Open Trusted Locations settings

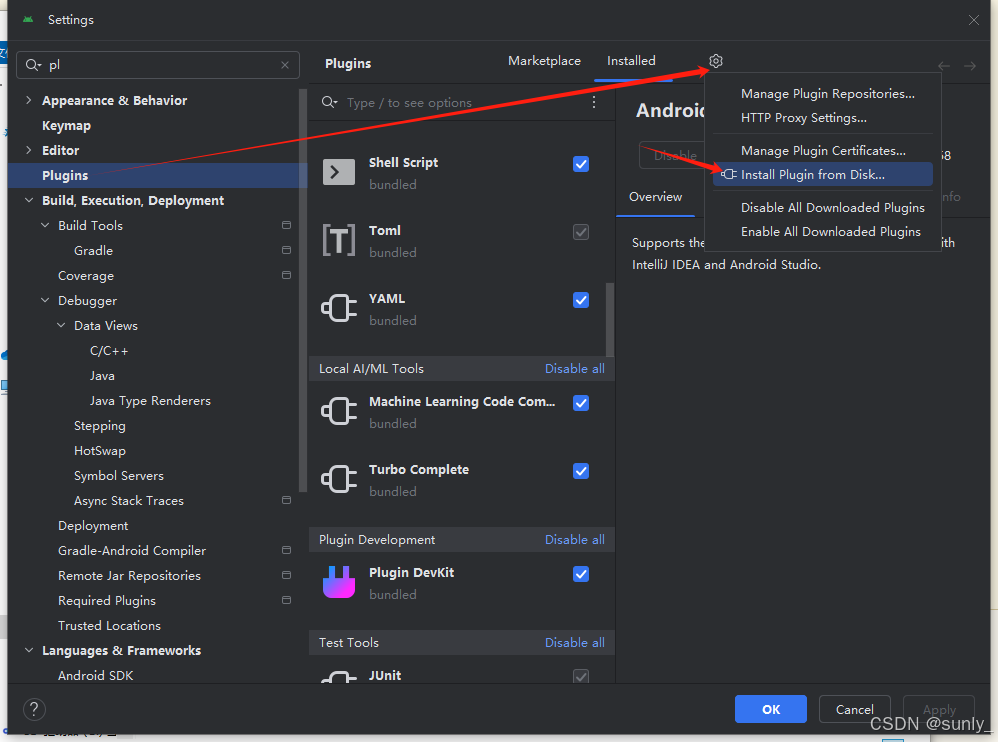point(109,626)
